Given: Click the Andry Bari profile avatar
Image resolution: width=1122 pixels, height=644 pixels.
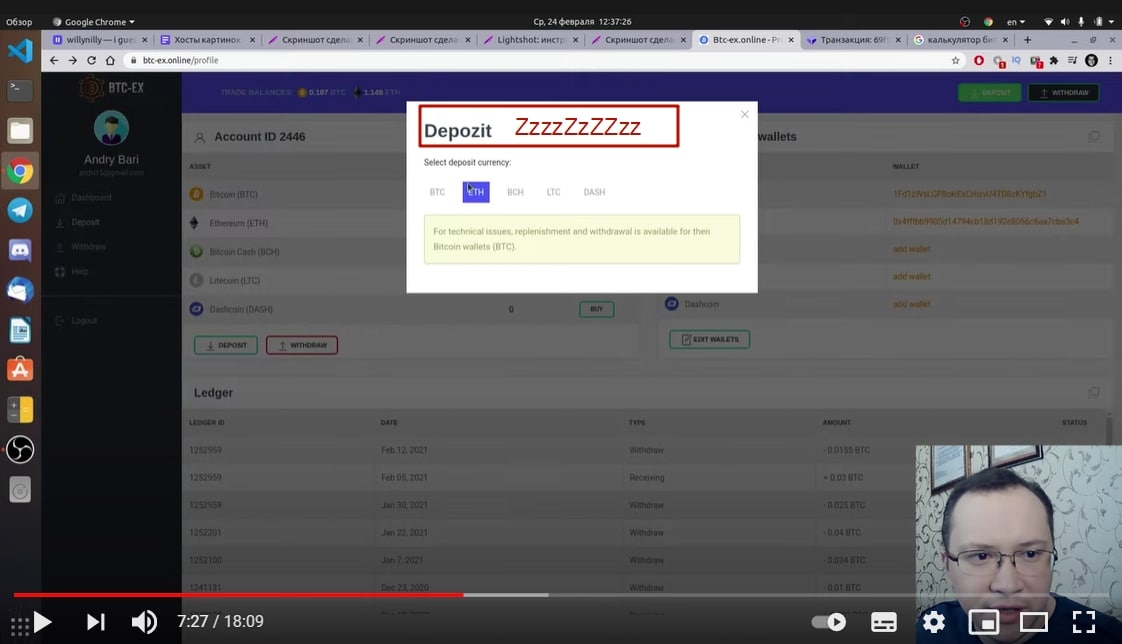Looking at the screenshot, I should (x=111, y=128).
